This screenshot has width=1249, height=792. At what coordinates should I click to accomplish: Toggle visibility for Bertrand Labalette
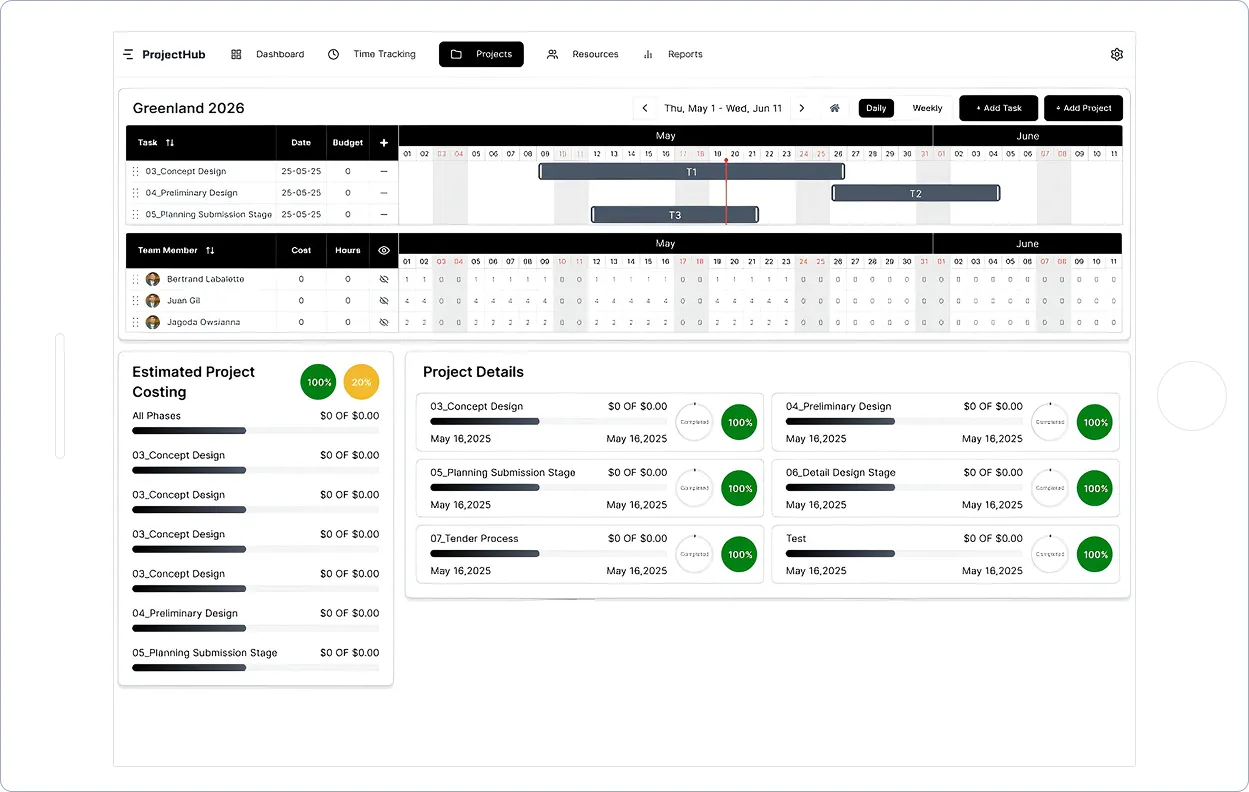(x=384, y=279)
